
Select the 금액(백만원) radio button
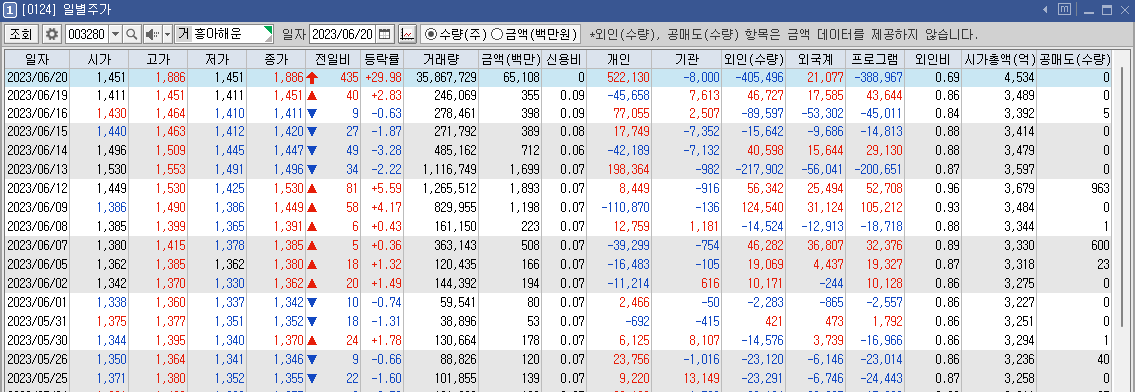coord(497,34)
